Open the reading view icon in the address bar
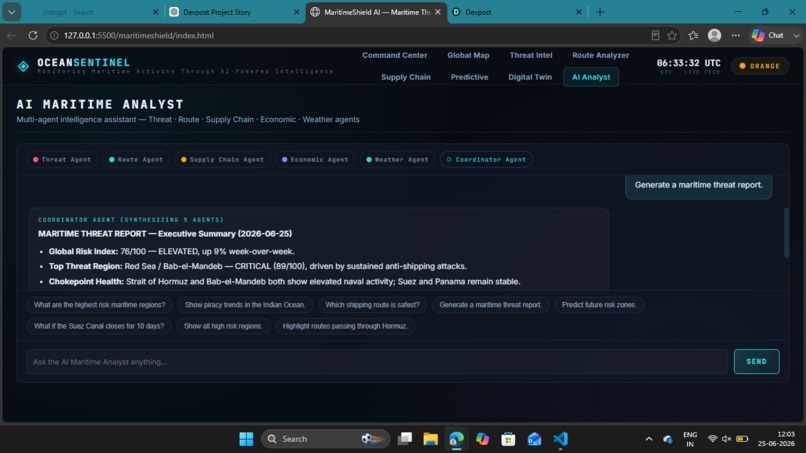This screenshot has width=806, height=453. click(x=655, y=35)
